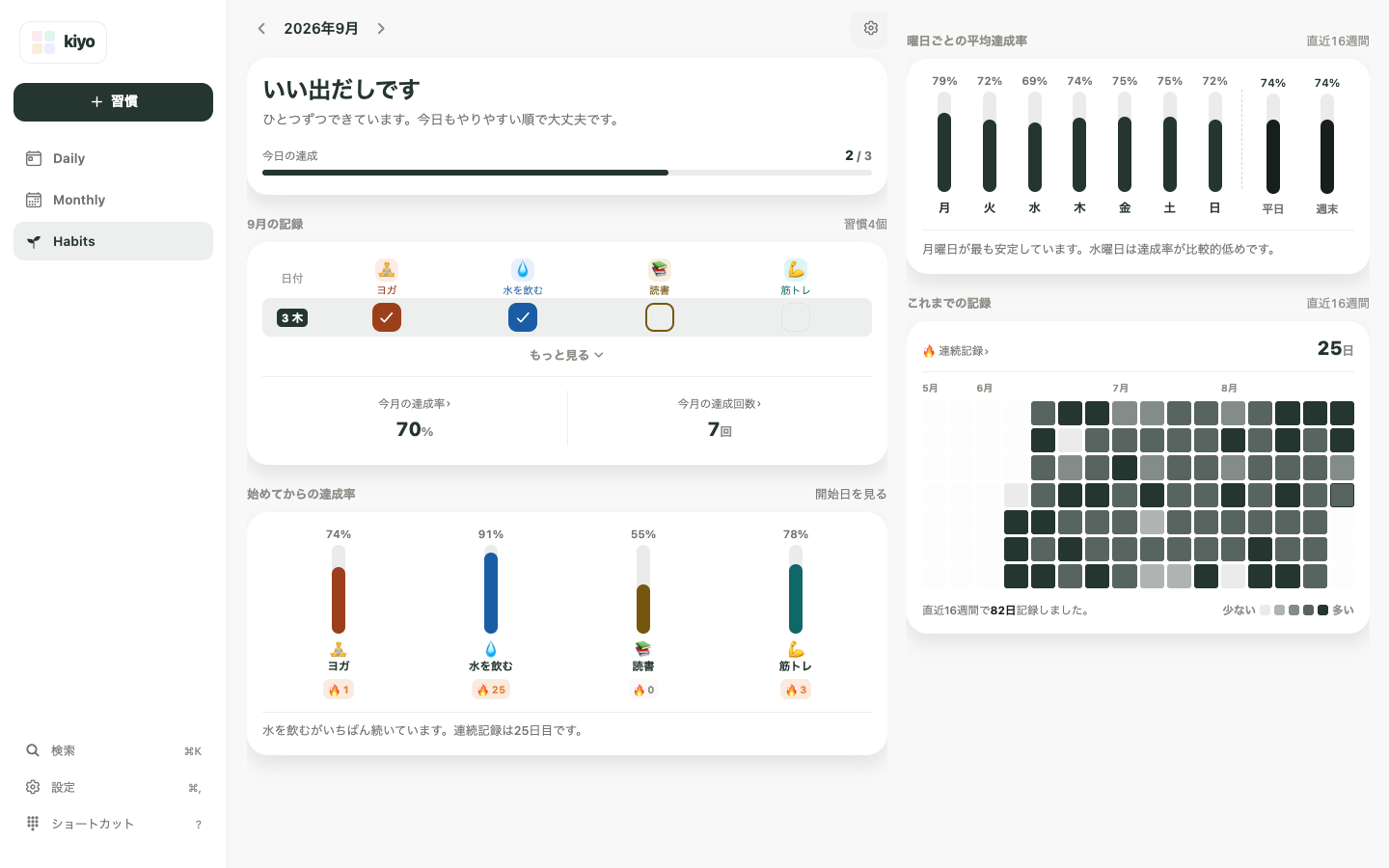Click the 筋トレ streak flame badge showing 3
This screenshot has width=1389, height=868.
click(796, 690)
